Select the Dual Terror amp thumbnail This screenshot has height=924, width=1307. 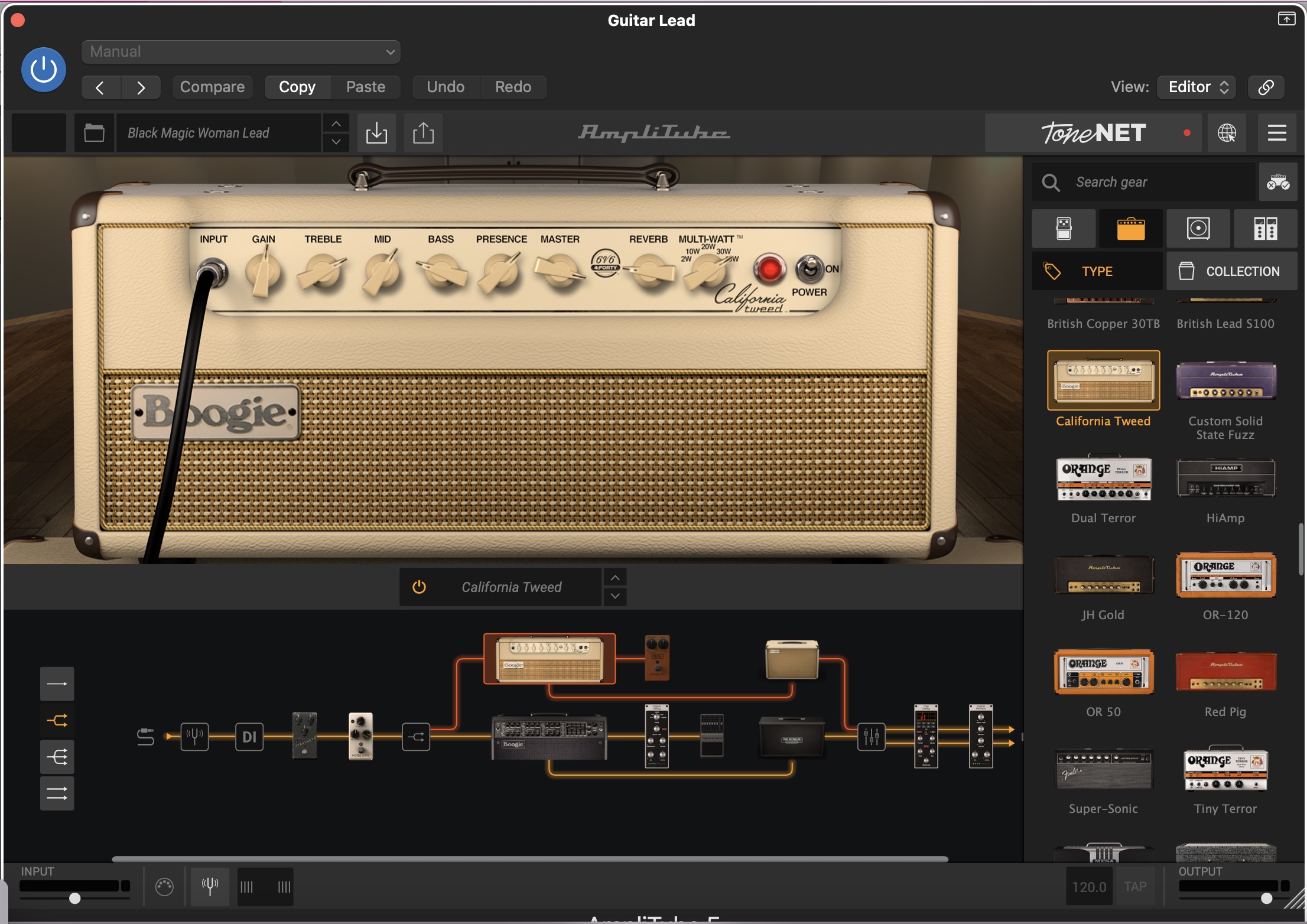[x=1103, y=478]
